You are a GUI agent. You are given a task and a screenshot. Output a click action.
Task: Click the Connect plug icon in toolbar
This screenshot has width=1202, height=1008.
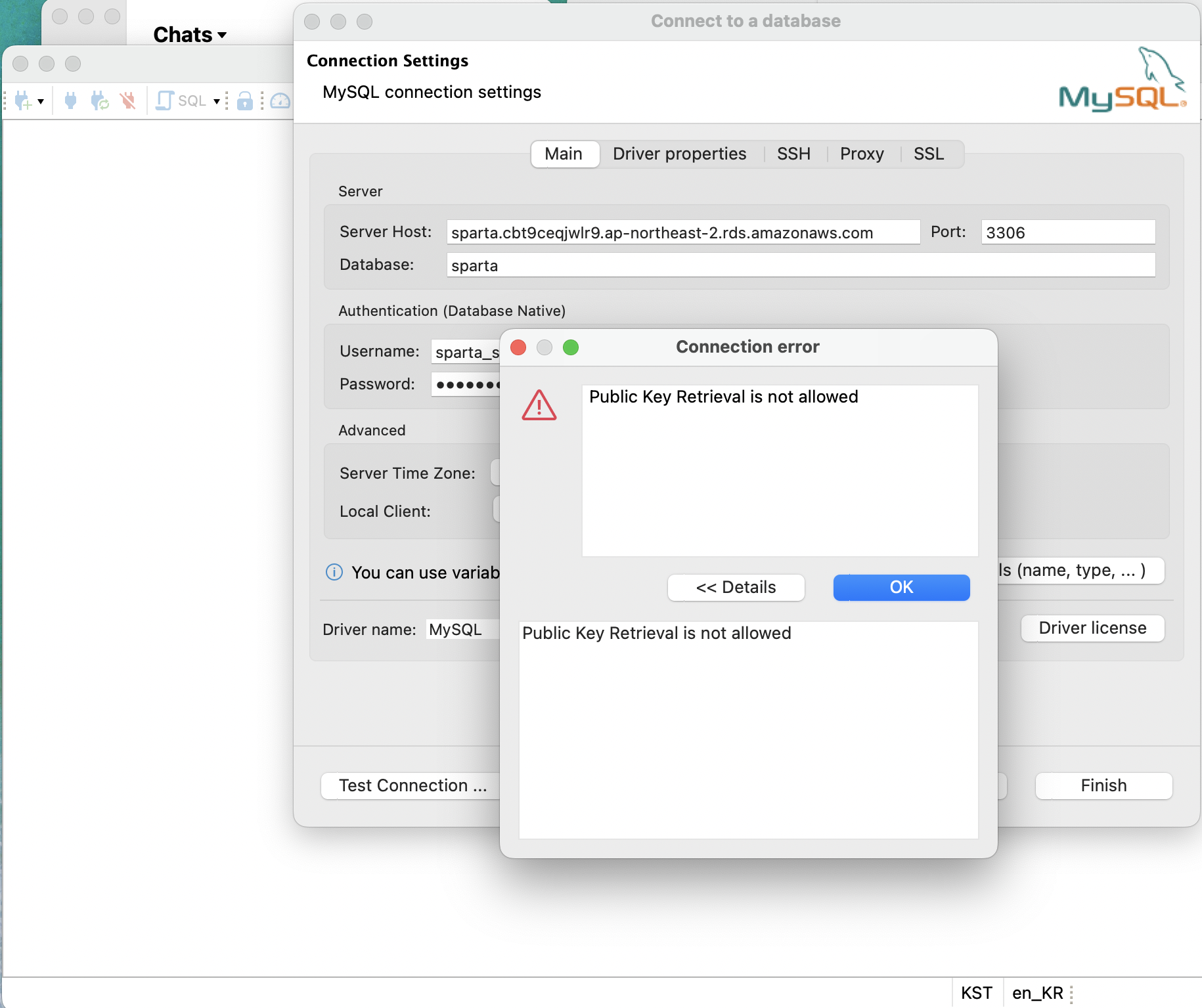(x=71, y=100)
